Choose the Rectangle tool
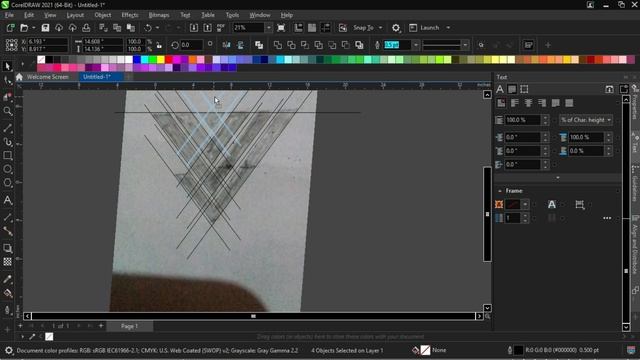The width and height of the screenshot is (640, 360). (7, 156)
